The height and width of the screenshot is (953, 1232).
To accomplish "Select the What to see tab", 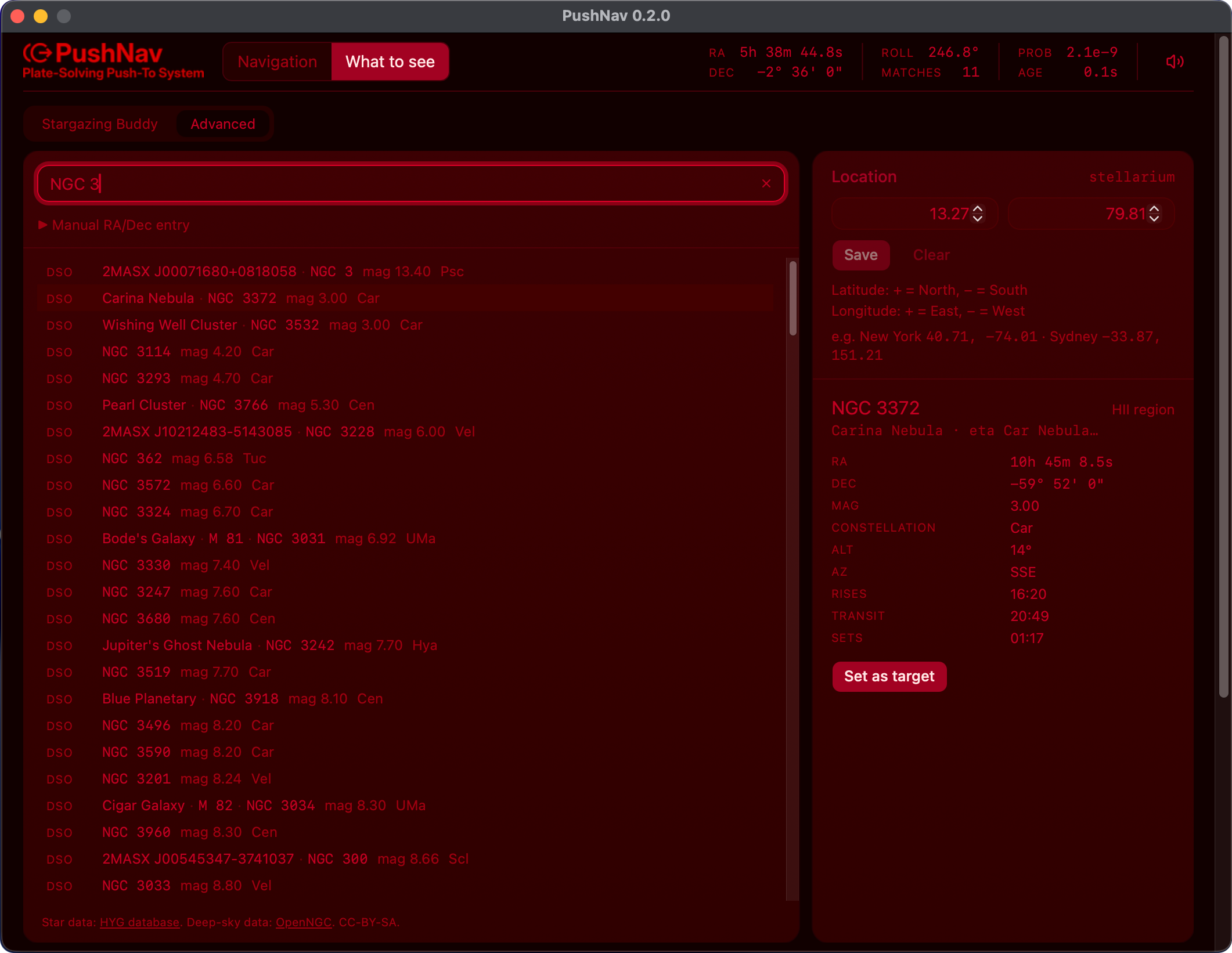I will point(390,62).
